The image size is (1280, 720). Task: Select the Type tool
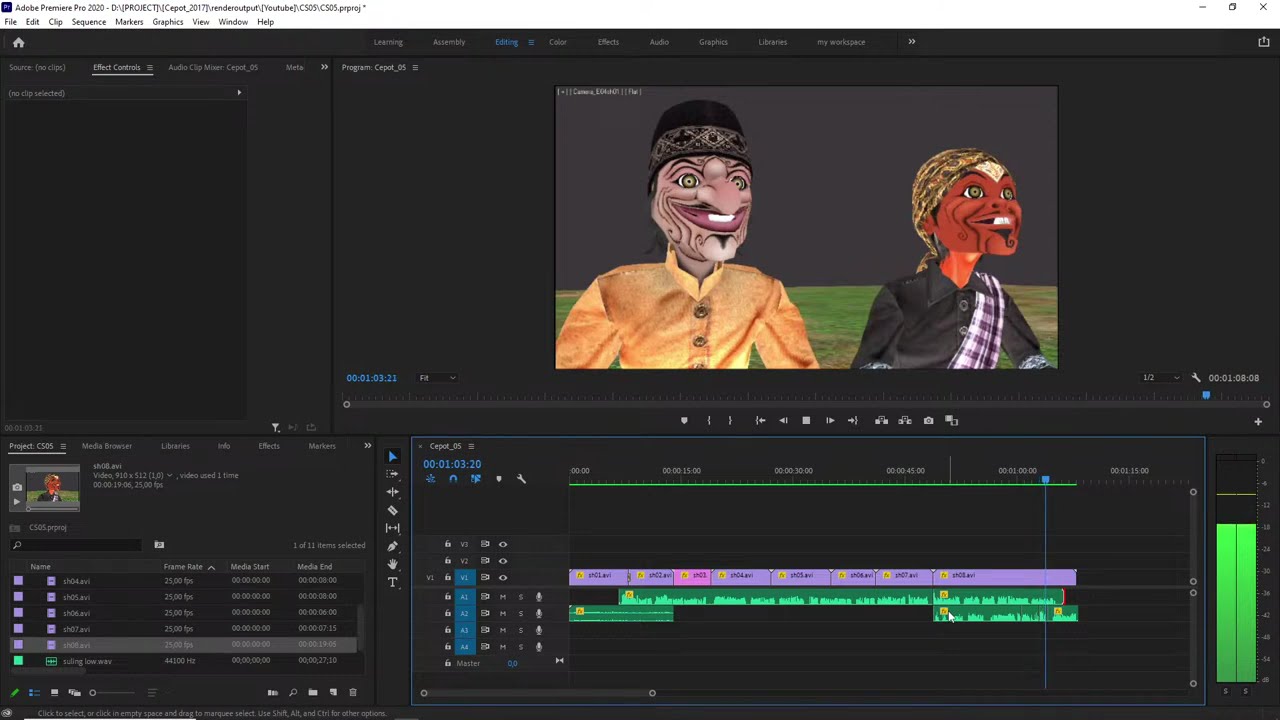click(392, 582)
